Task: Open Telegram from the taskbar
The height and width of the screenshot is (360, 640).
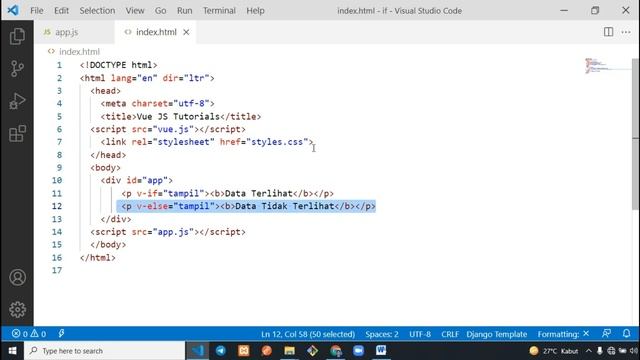Action: (221, 351)
